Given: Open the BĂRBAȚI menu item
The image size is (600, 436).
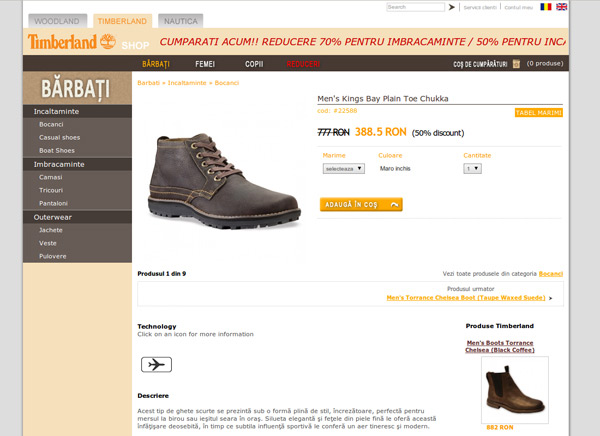Looking at the screenshot, I should [x=156, y=64].
